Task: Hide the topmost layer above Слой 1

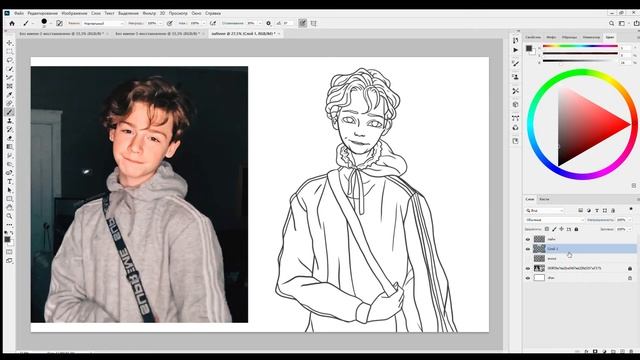Action: [528, 239]
